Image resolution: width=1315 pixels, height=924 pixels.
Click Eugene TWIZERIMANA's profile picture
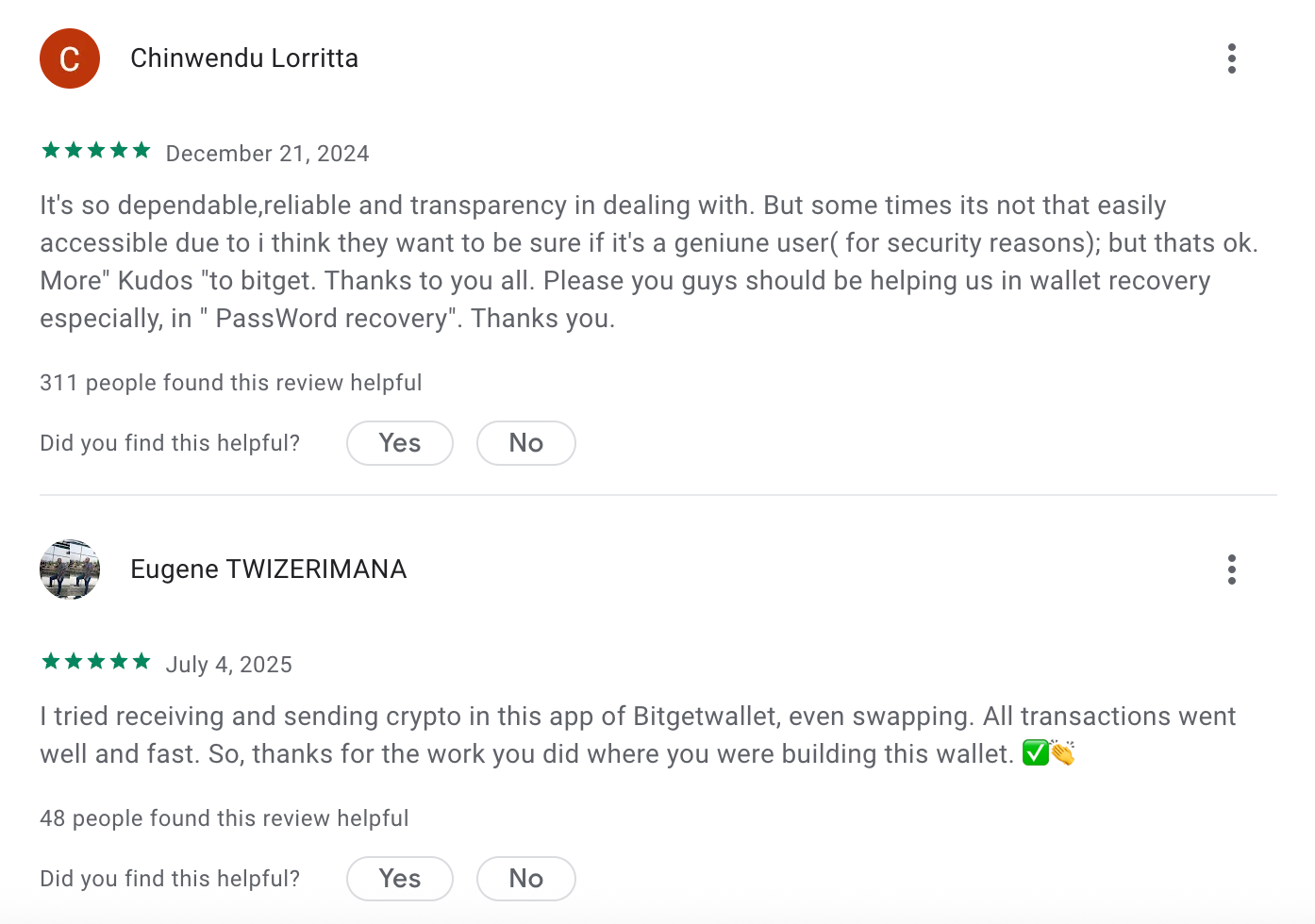pos(70,569)
